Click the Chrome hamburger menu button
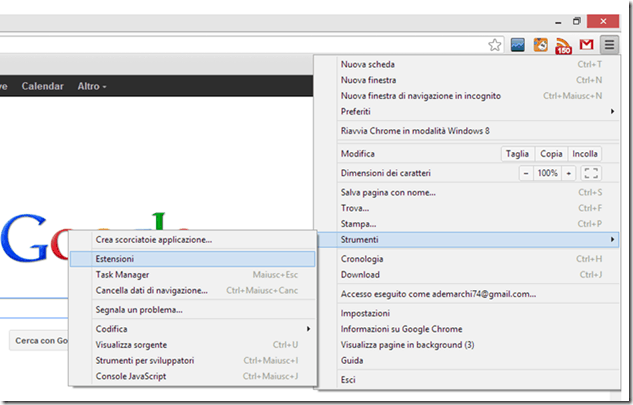Image resolution: width=633 pixels, height=405 pixels. (x=610, y=44)
